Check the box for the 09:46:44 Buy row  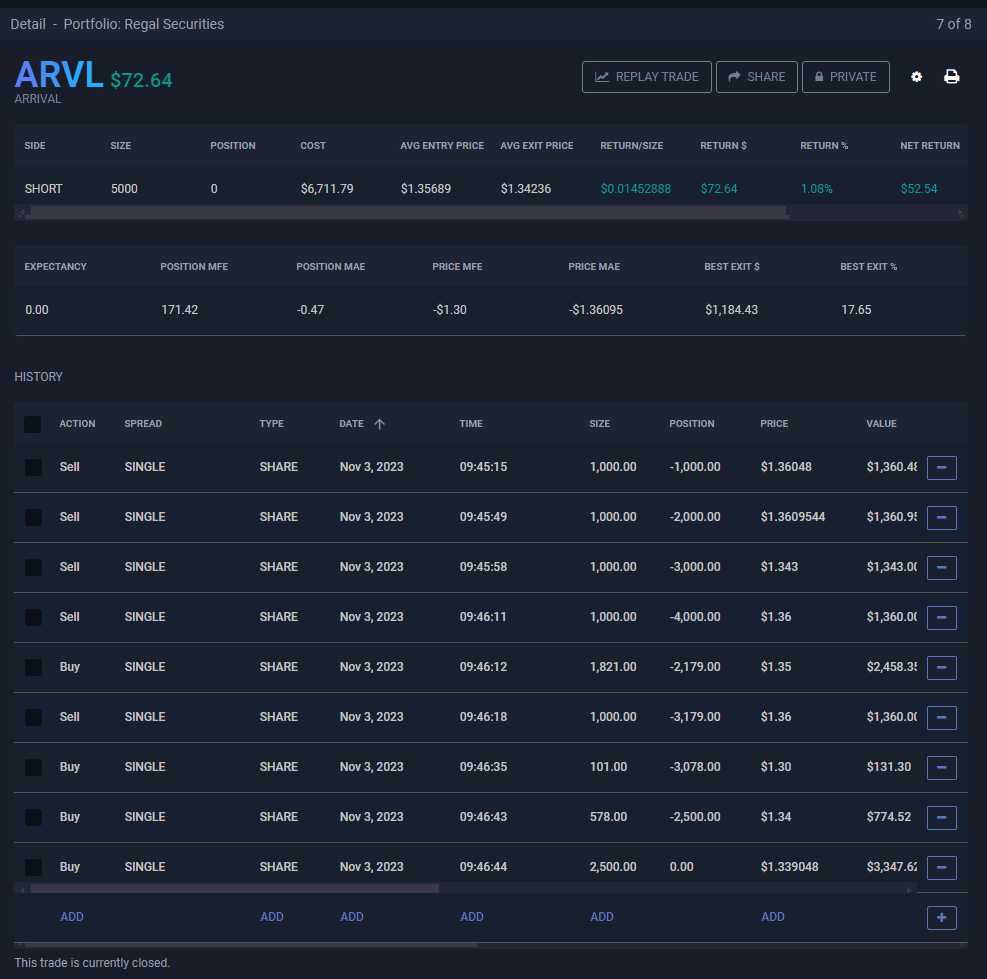[x=33, y=867]
